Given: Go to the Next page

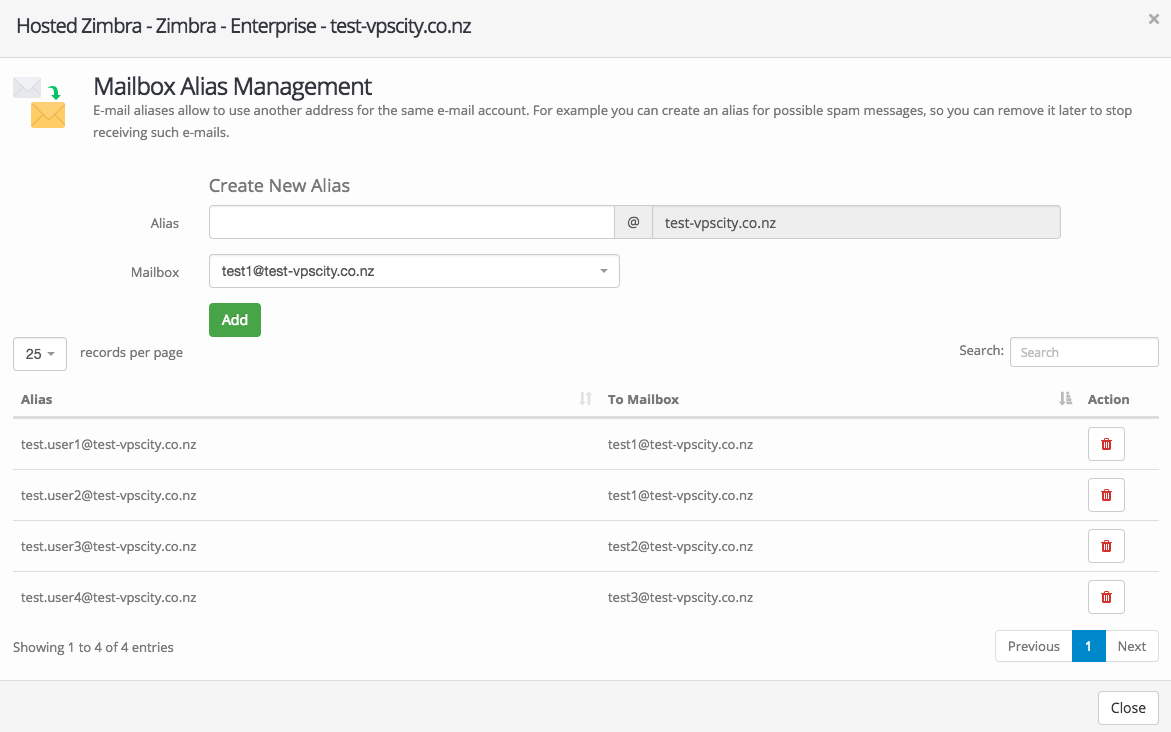Looking at the screenshot, I should pos(1131,646).
